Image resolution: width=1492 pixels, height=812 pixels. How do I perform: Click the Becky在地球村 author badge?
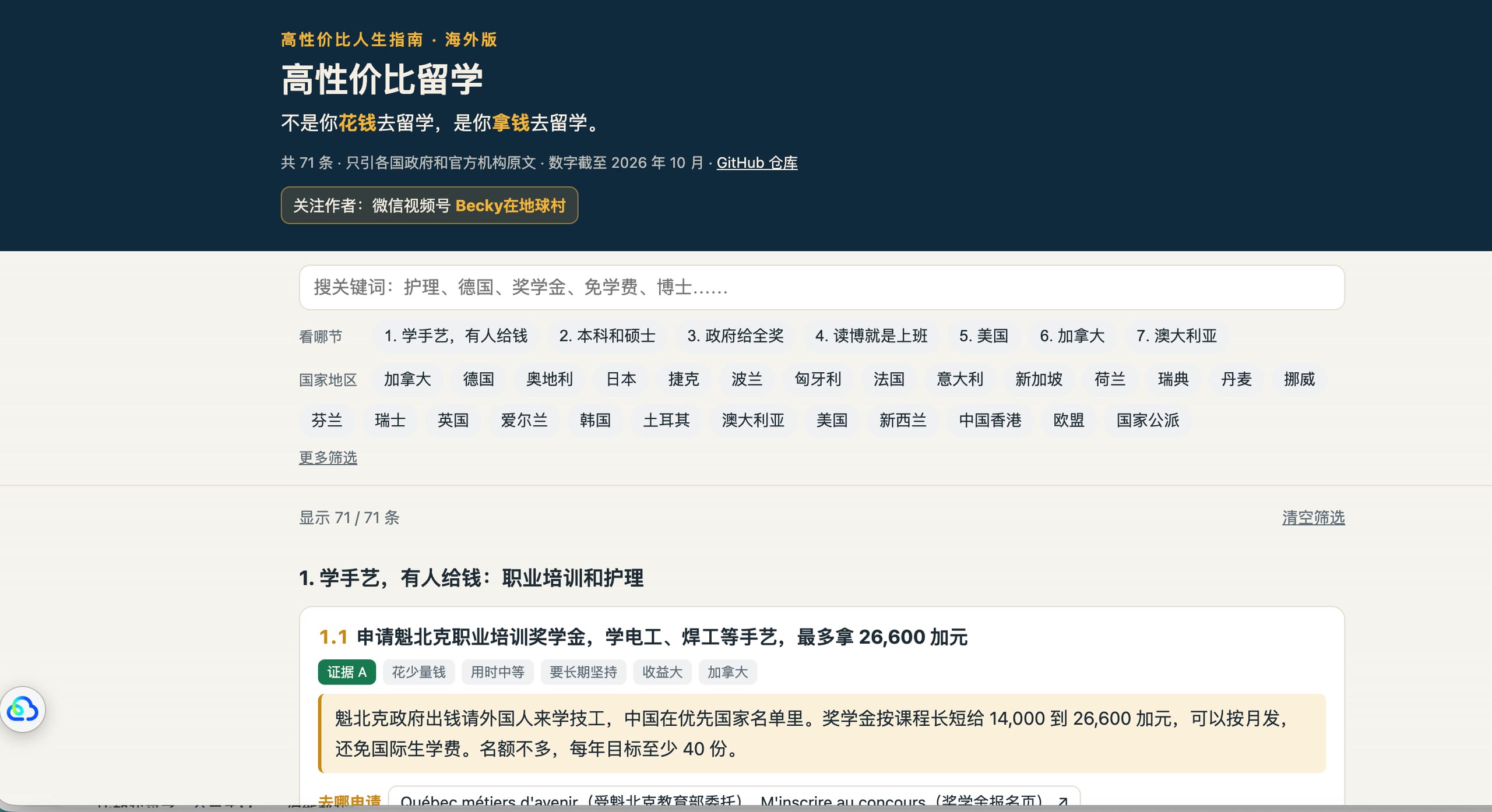click(x=430, y=205)
